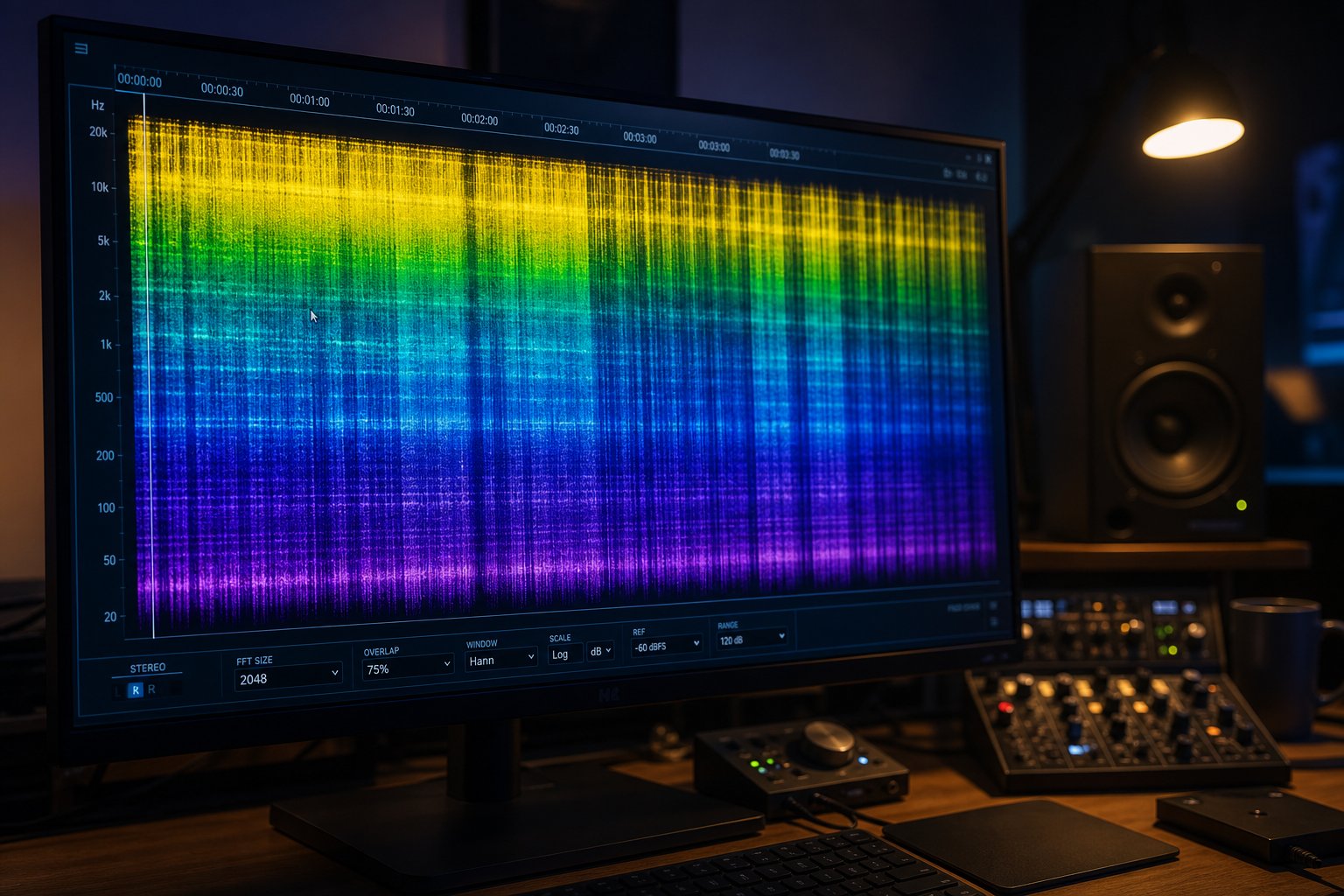This screenshot has width=1344, height=896.
Task: Open the FFT Size dropdown showing 2048
Action: [x=288, y=678]
